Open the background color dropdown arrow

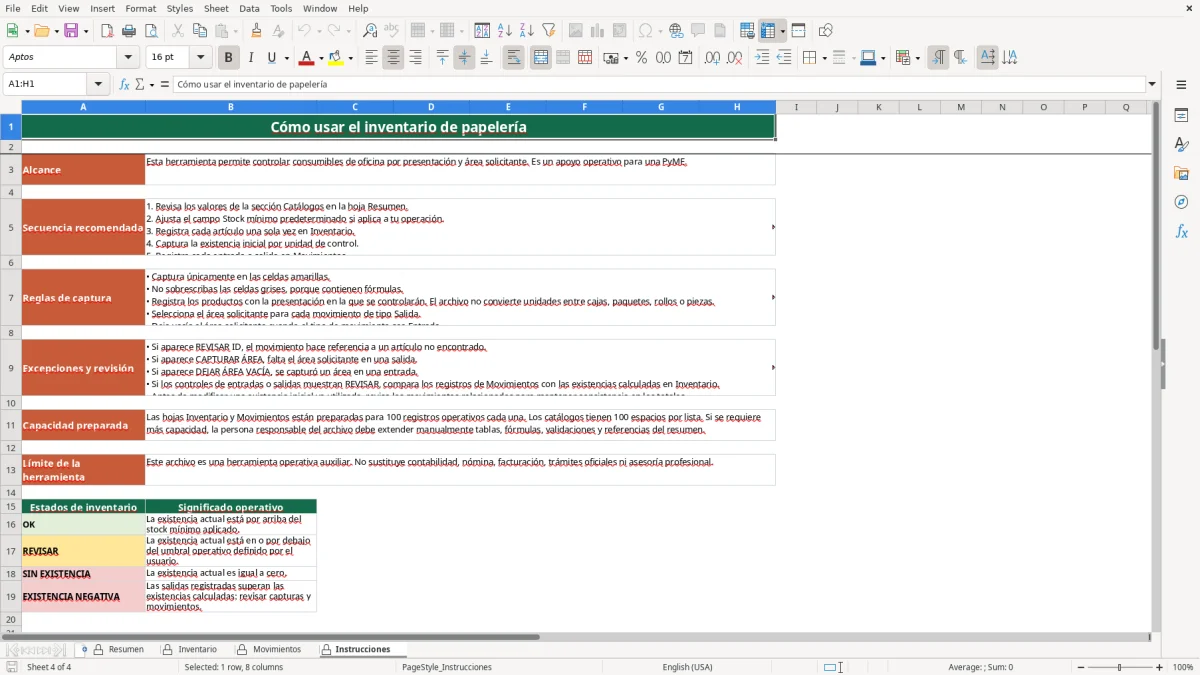coord(350,58)
